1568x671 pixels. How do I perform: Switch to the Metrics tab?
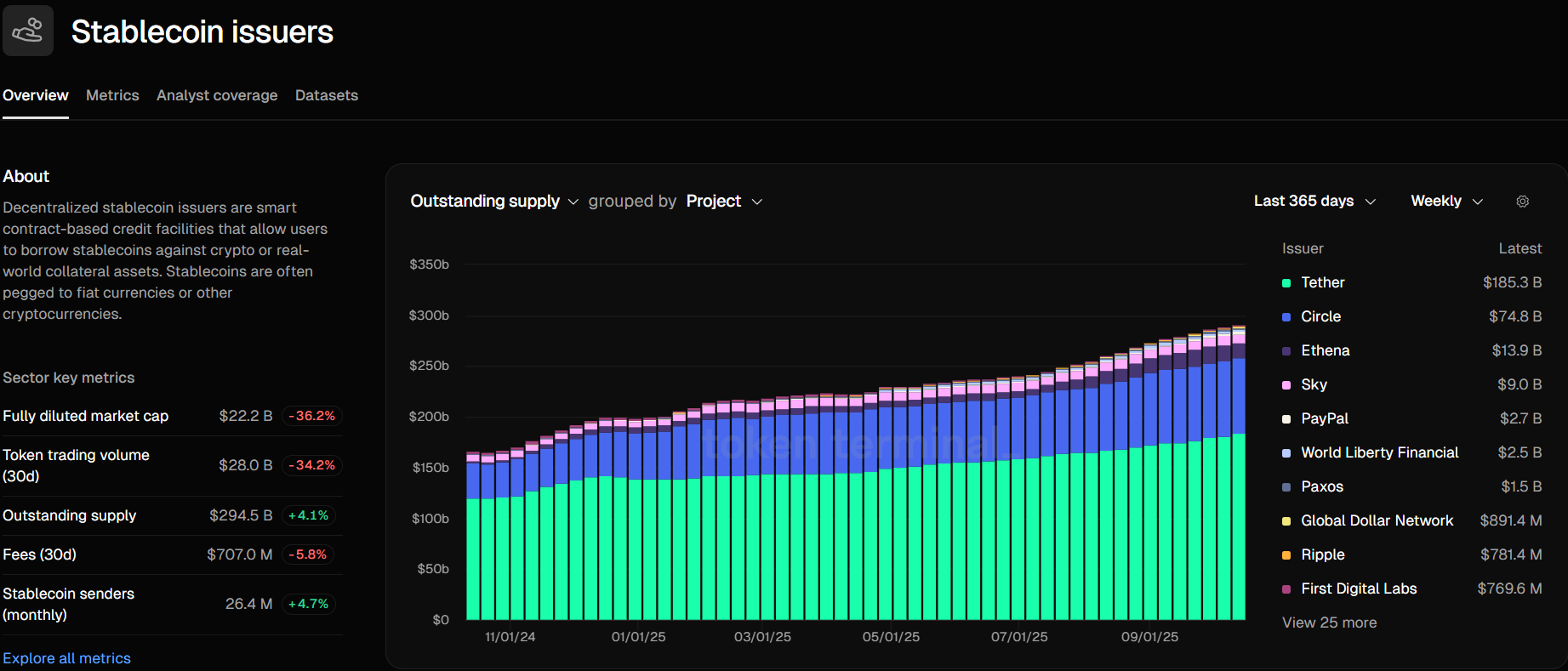pyautogui.click(x=112, y=95)
